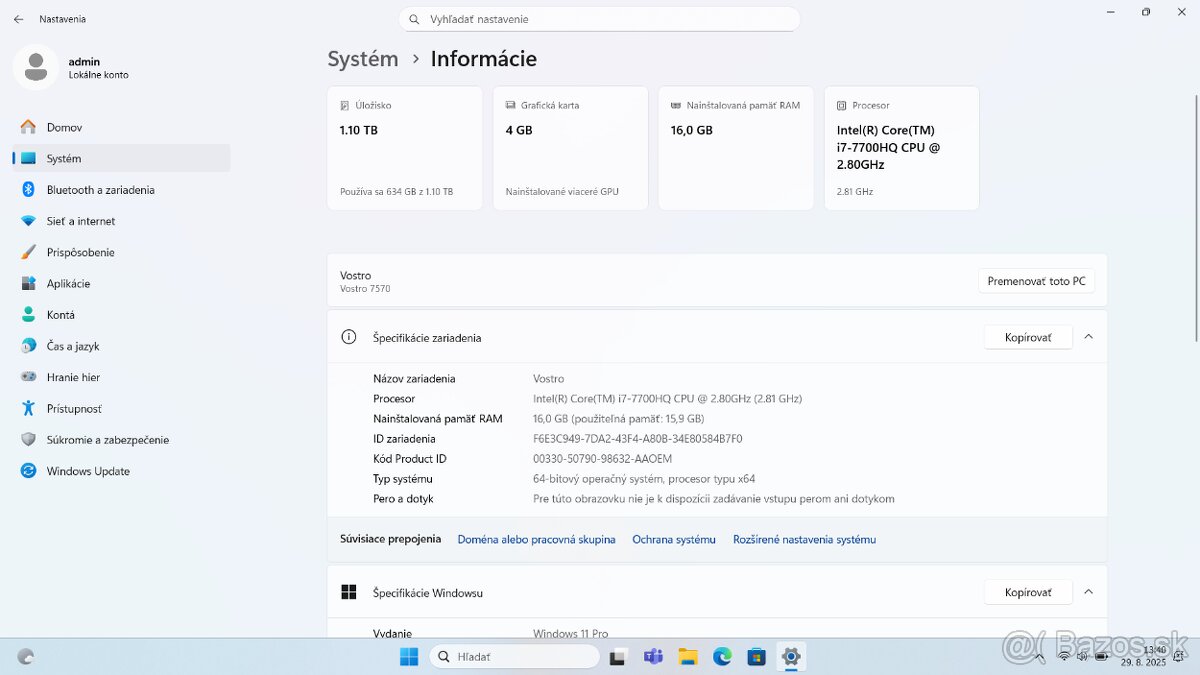Screen dimensions: 1200x675
Task: Collapse the Špecifikácie Windowsu section
Action: coord(1088,591)
